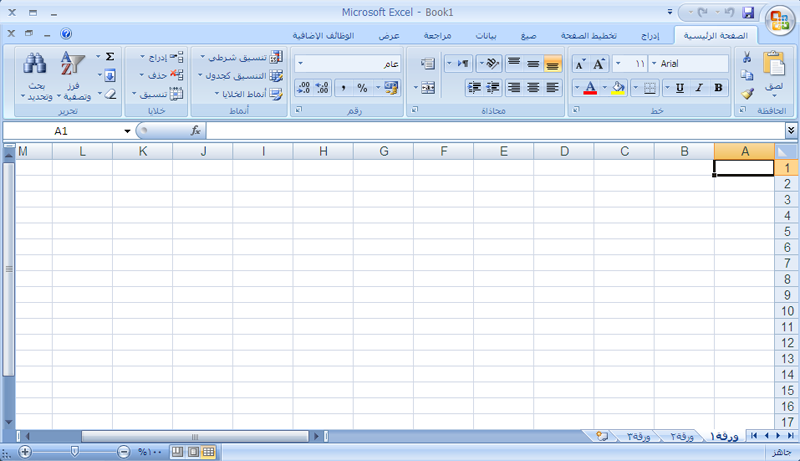The image size is (800, 461).
Task: Open the borders dropdown arrow
Action: click(636, 88)
